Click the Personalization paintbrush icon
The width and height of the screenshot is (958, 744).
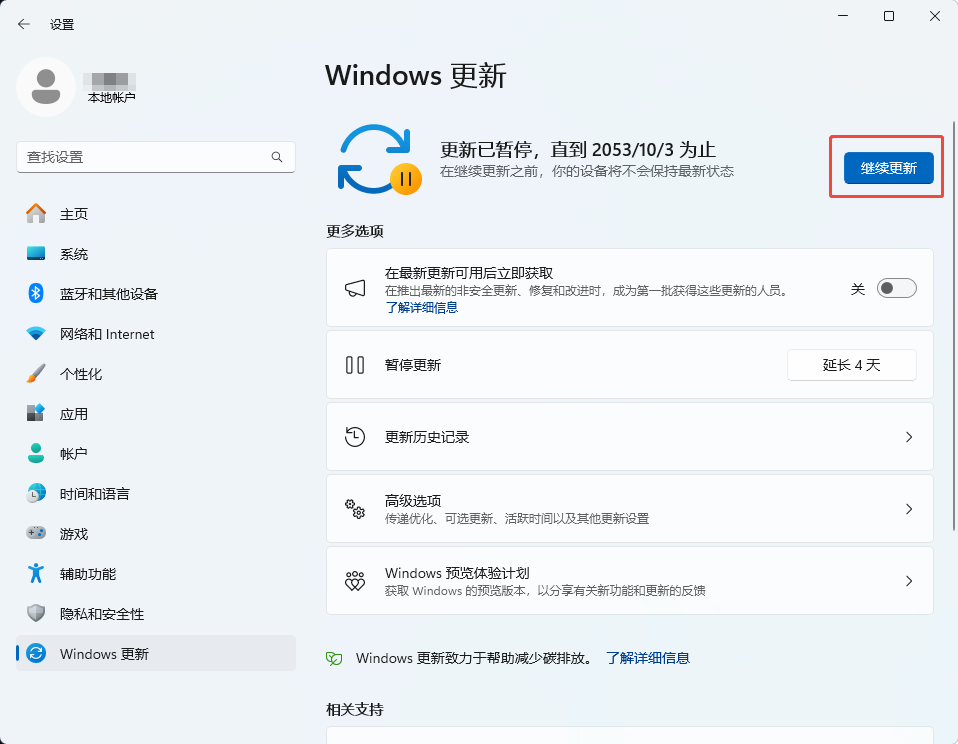[x=36, y=373]
